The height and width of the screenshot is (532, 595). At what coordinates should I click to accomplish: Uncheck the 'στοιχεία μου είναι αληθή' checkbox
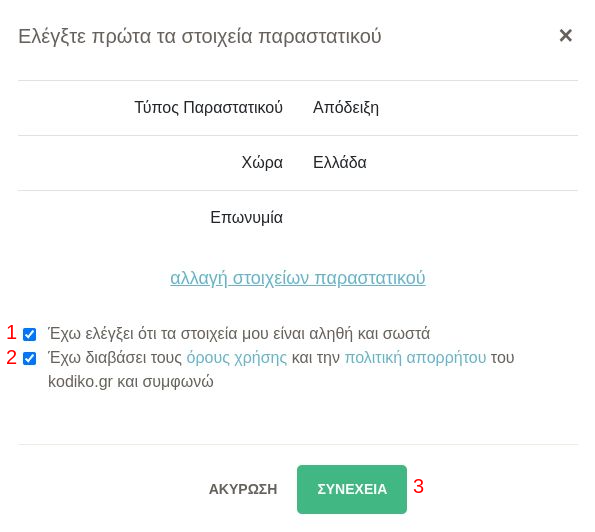point(30,334)
